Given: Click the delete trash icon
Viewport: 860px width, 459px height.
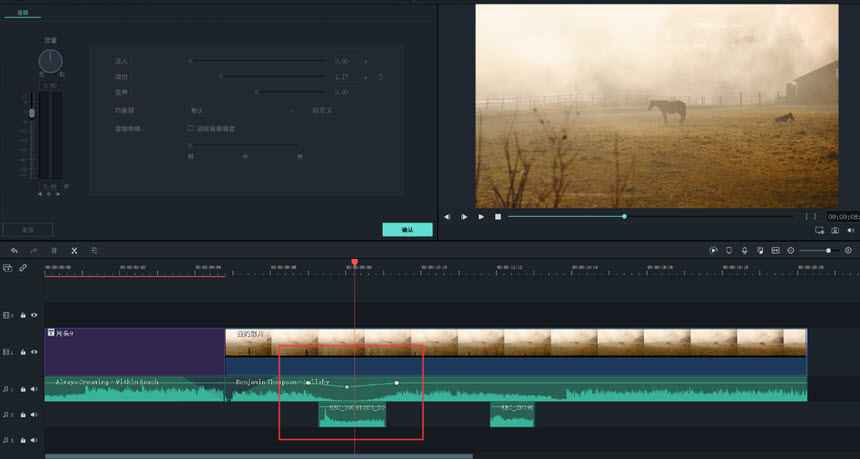Looking at the screenshot, I should pyautogui.click(x=54, y=250).
